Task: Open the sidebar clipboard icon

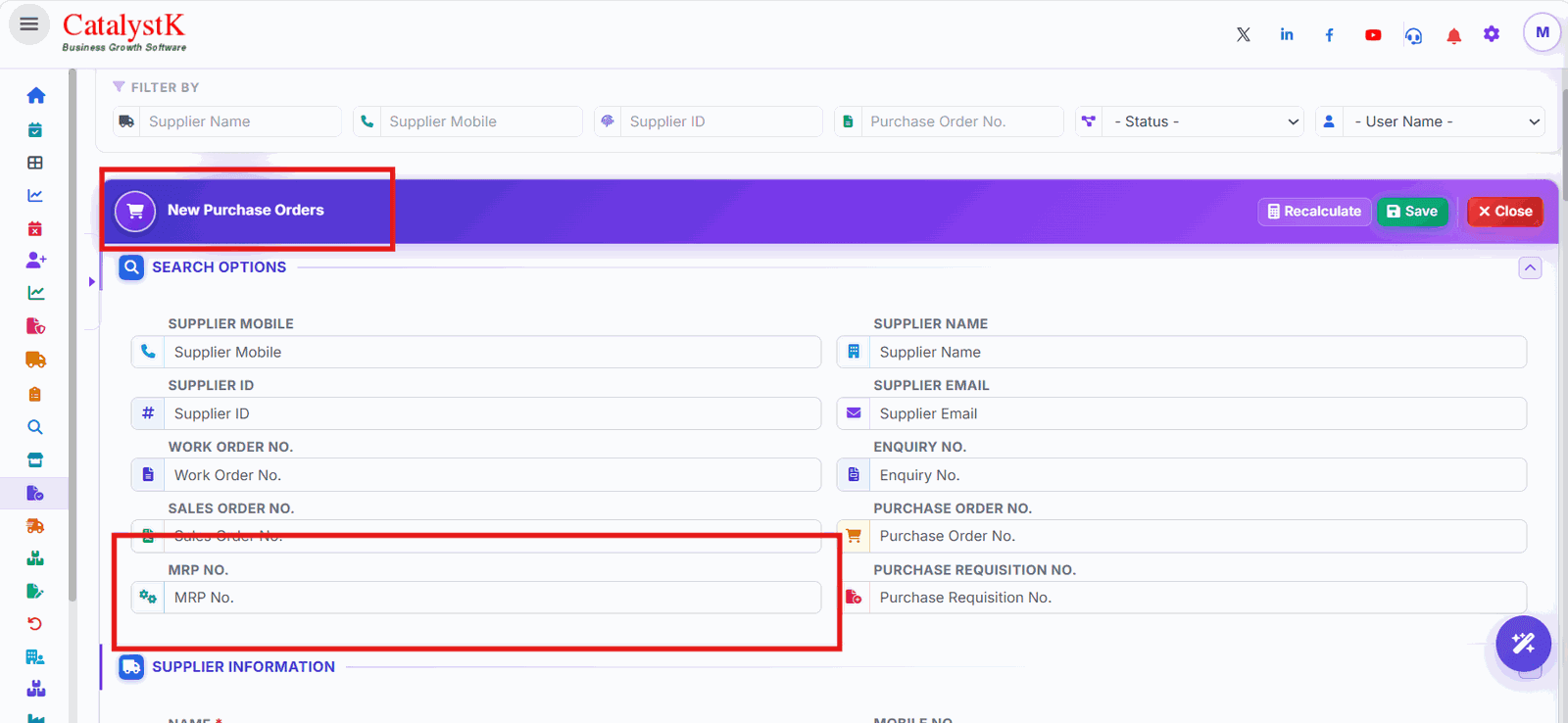Action: point(35,394)
